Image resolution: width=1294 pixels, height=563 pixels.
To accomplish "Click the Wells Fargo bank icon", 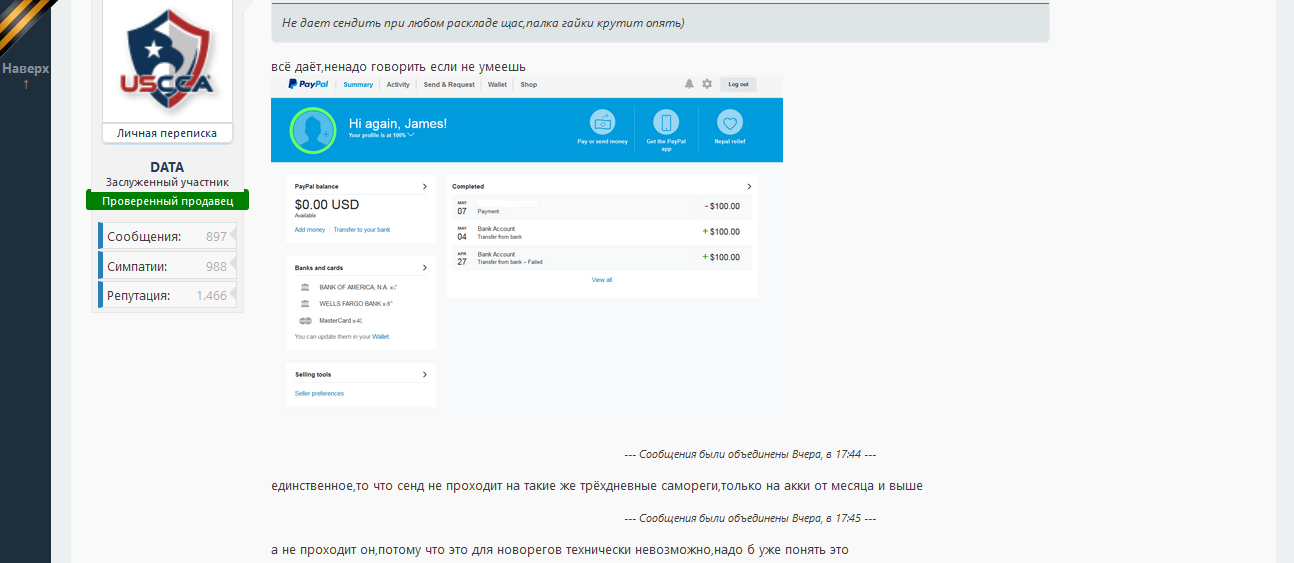I will pos(305,303).
